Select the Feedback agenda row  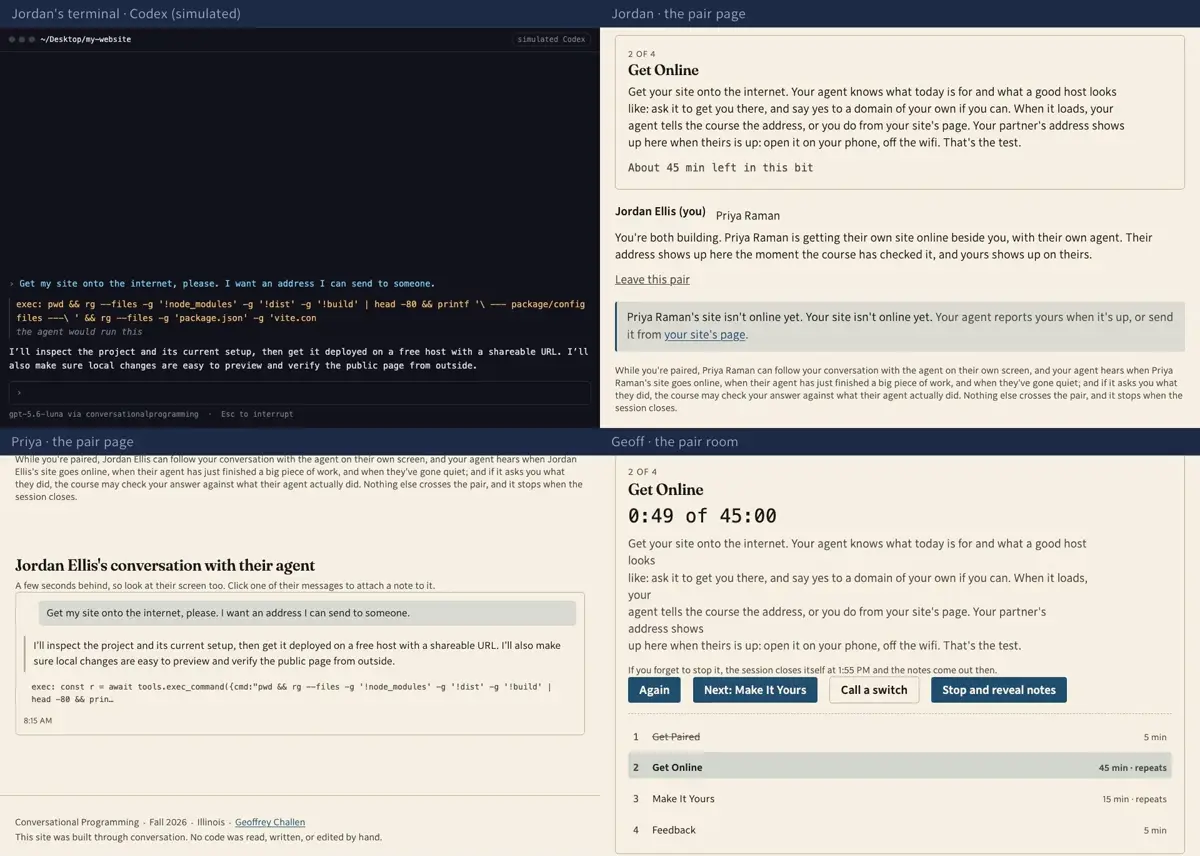coord(900,830)
